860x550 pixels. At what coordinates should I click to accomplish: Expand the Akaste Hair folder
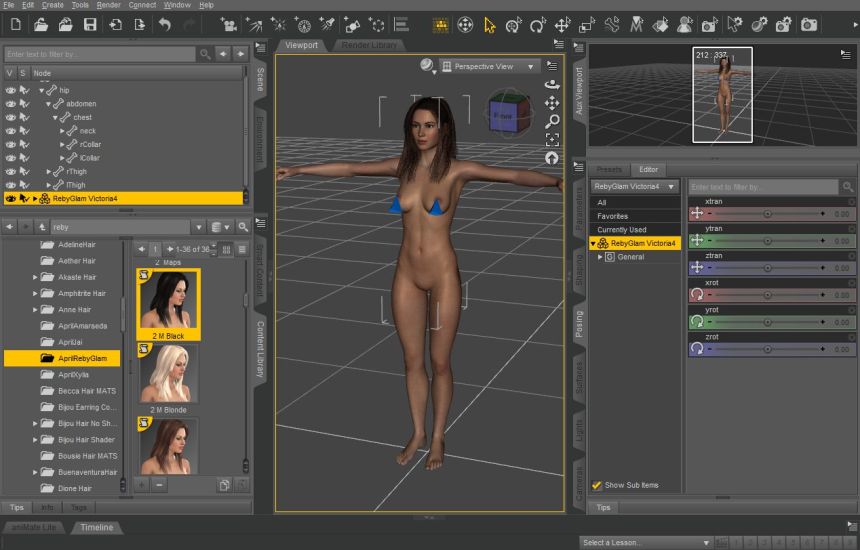point(35,277)
